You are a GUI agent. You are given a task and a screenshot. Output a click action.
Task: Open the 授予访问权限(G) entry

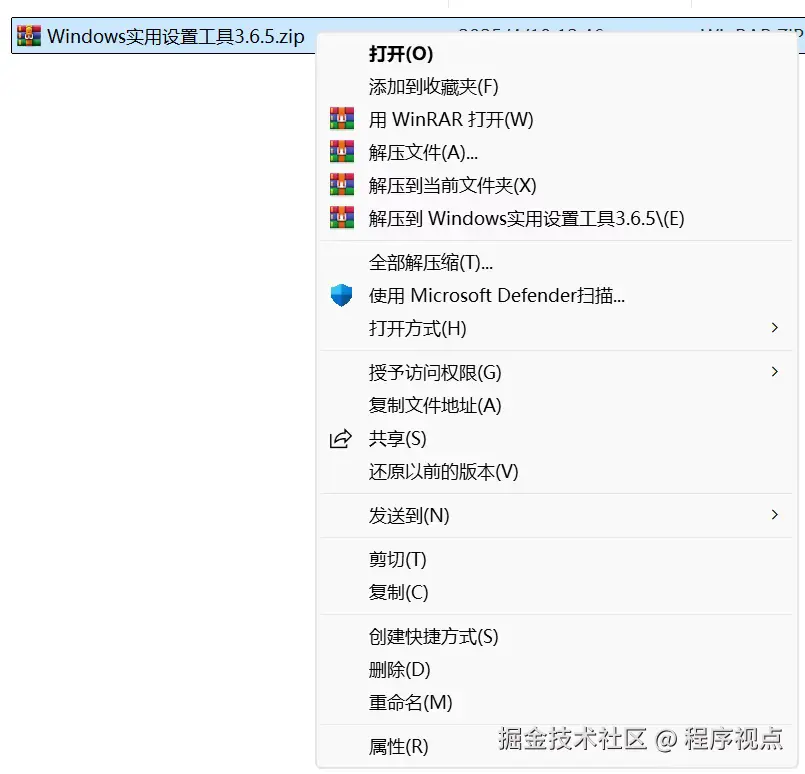click(x=556, y=372)
